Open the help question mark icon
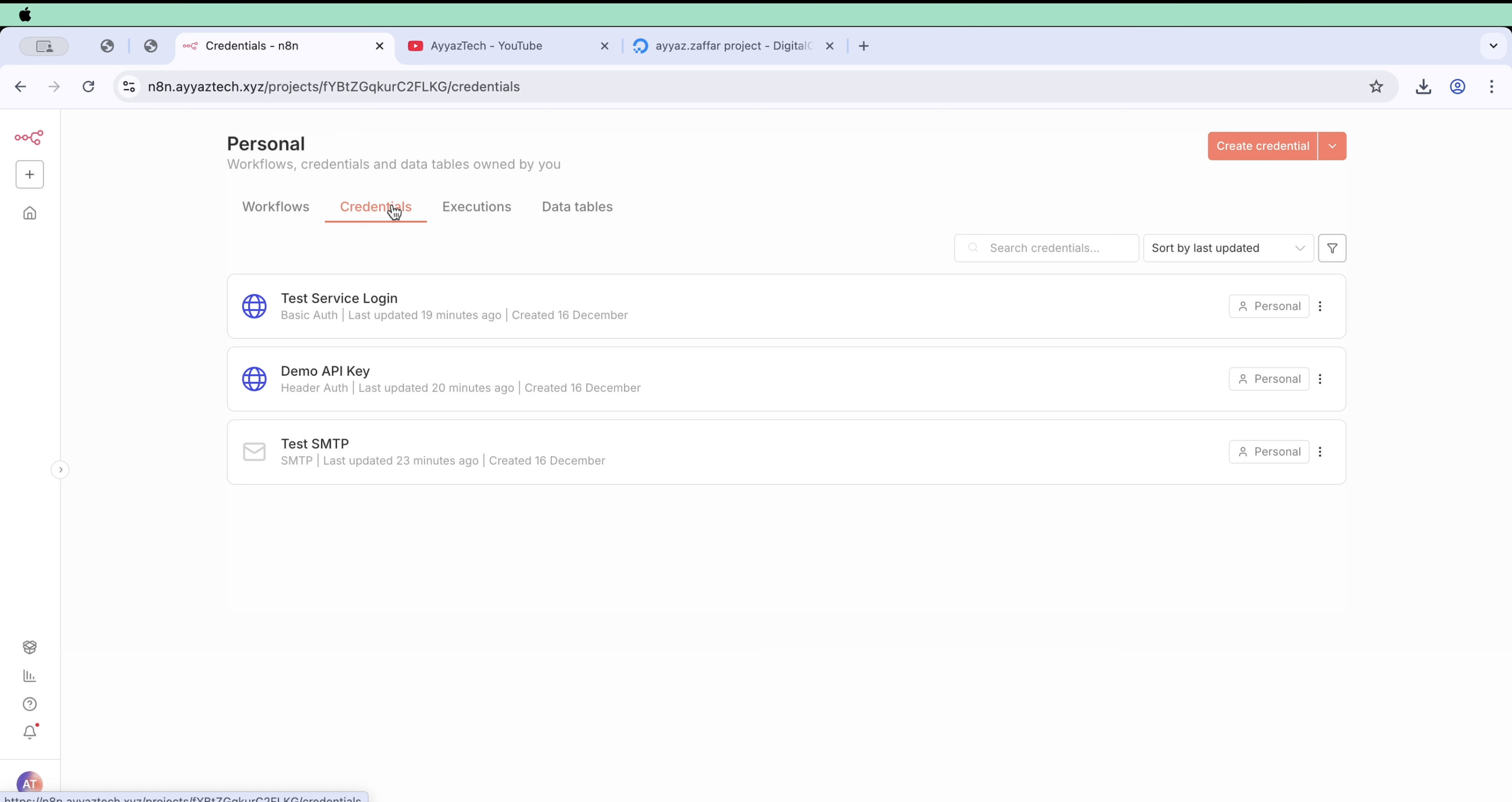This screenshot has height=802, width=1512. pos(29,704)
